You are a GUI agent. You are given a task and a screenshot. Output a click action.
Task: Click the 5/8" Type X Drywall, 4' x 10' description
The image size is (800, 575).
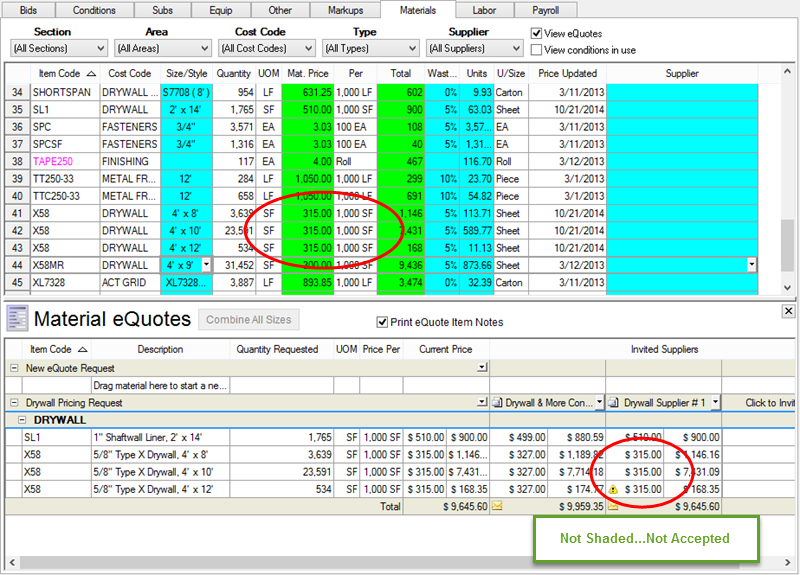click(x=161, y=472)
